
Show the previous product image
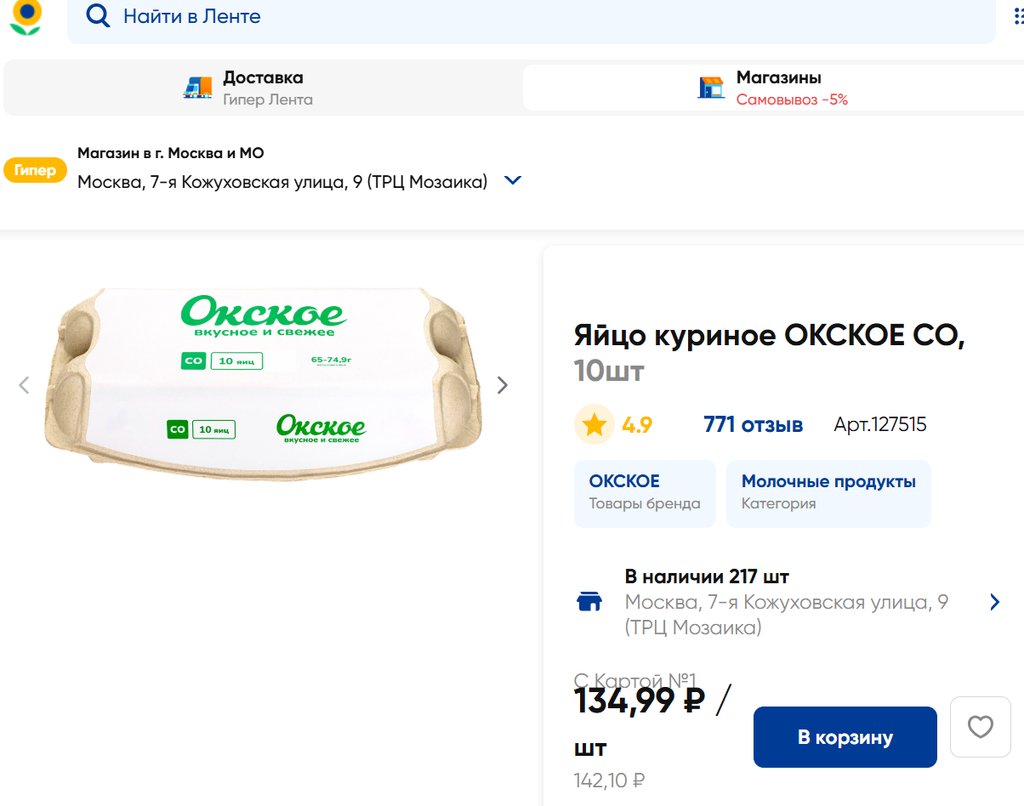pyautogui.click(x=25, y=385)
